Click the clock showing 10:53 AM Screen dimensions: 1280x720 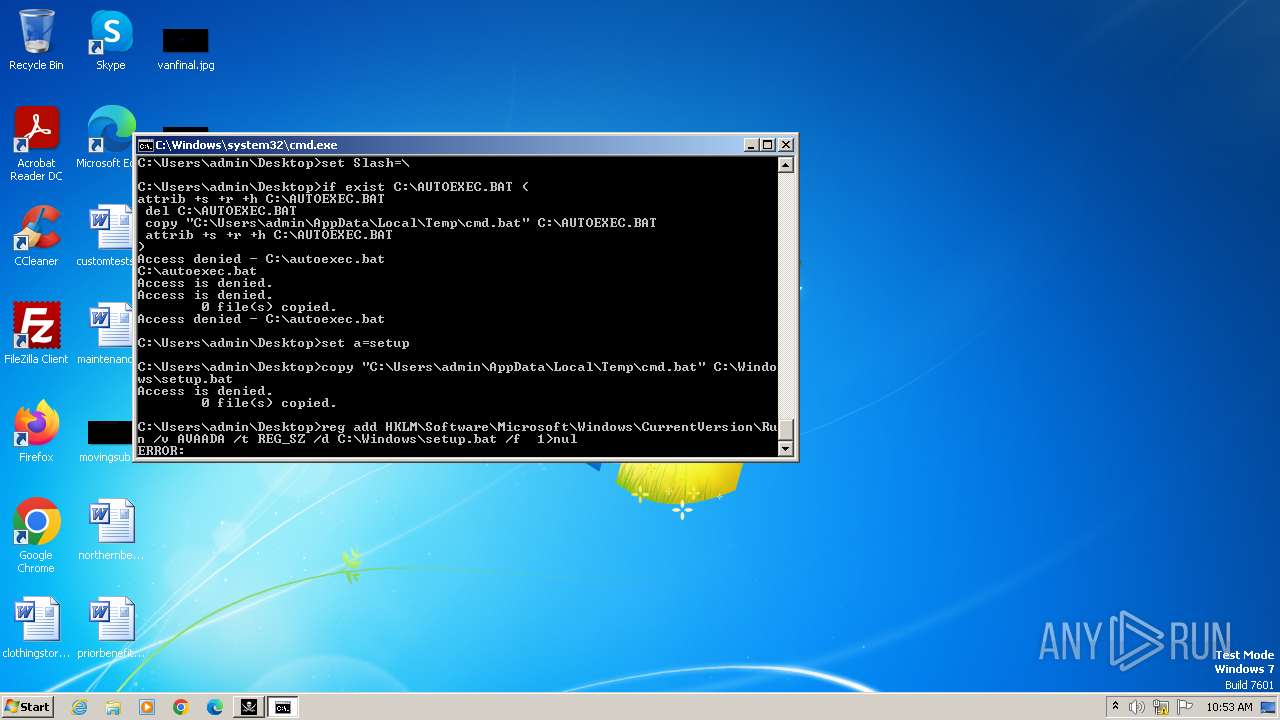(x=1230, y=707)
